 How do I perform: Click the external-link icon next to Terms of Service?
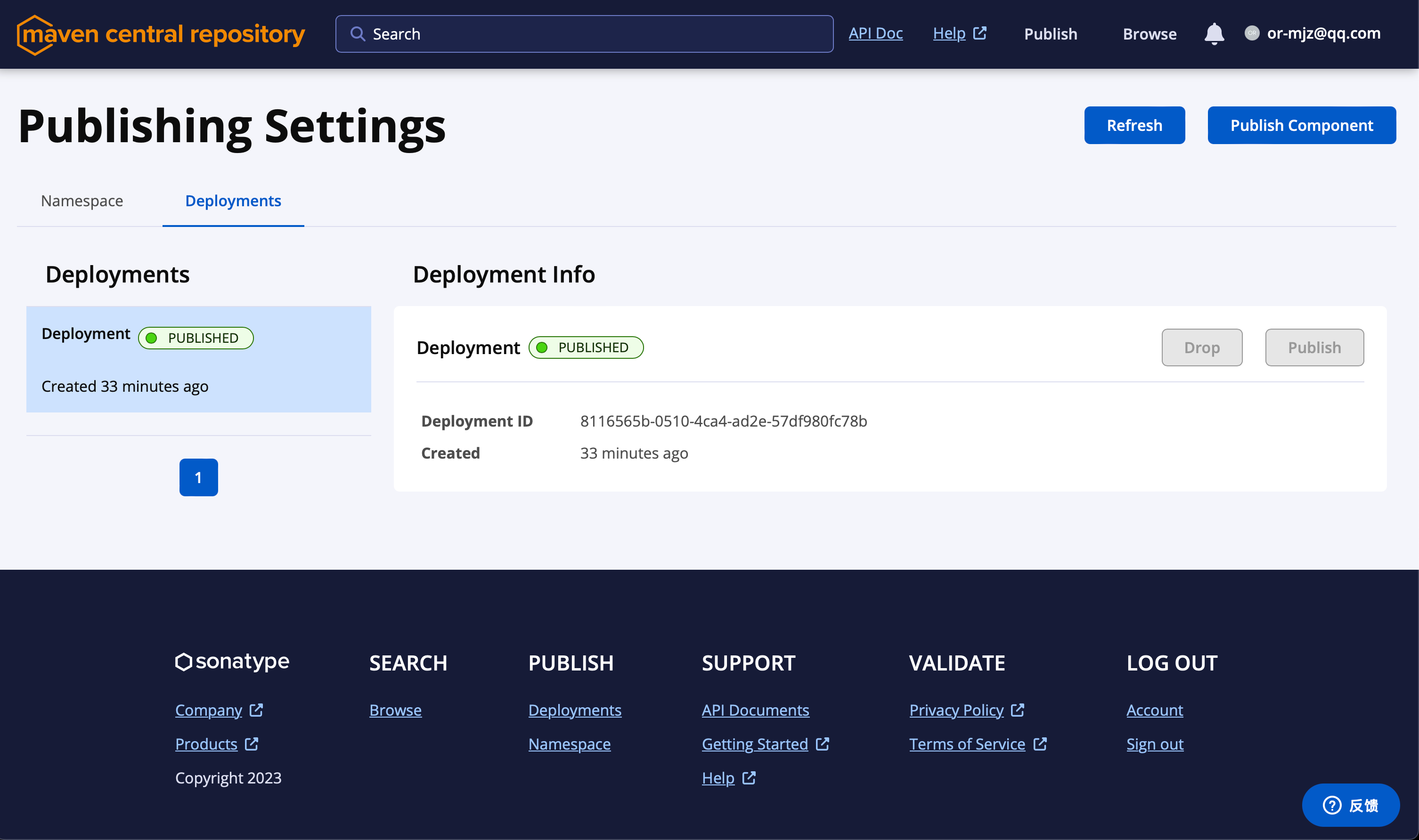coord(1040,744)
